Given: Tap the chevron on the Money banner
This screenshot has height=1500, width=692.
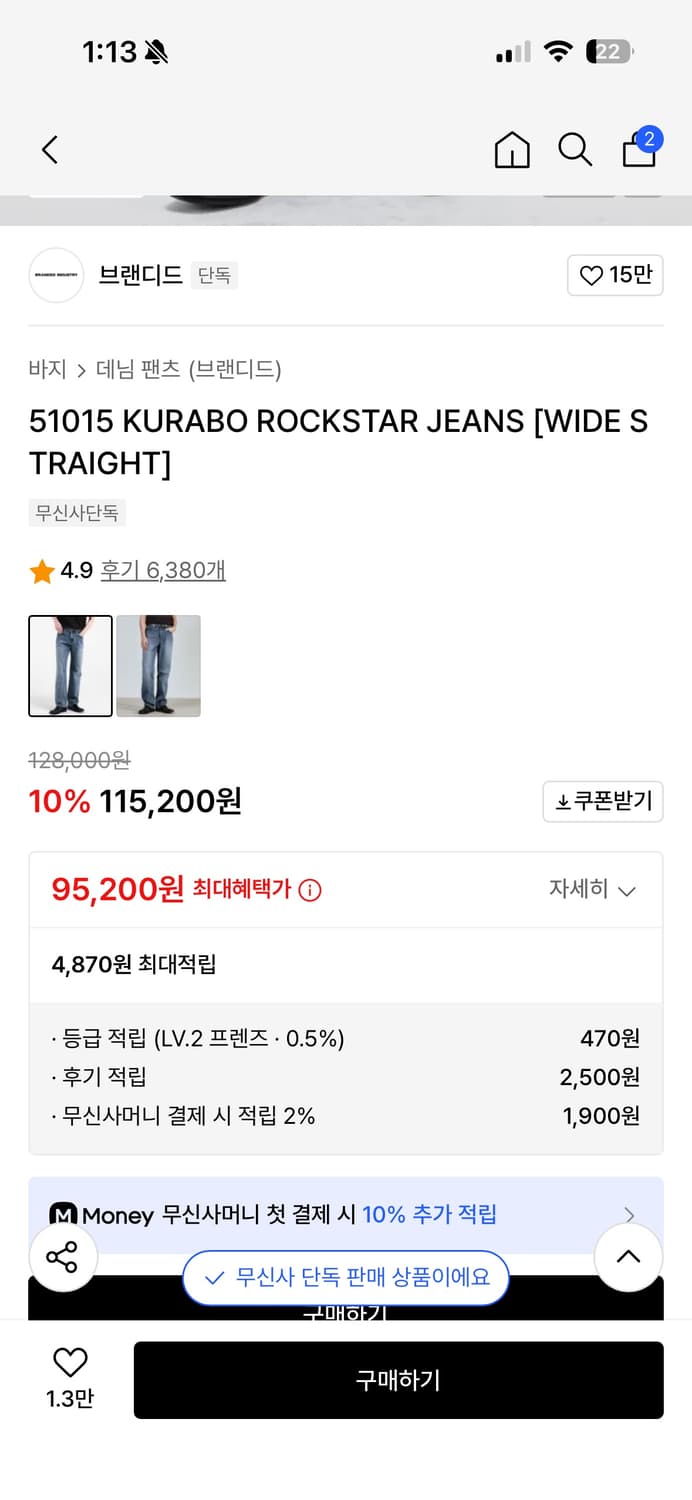Looking at the screenshot, I should click(x=629, y=1215).
